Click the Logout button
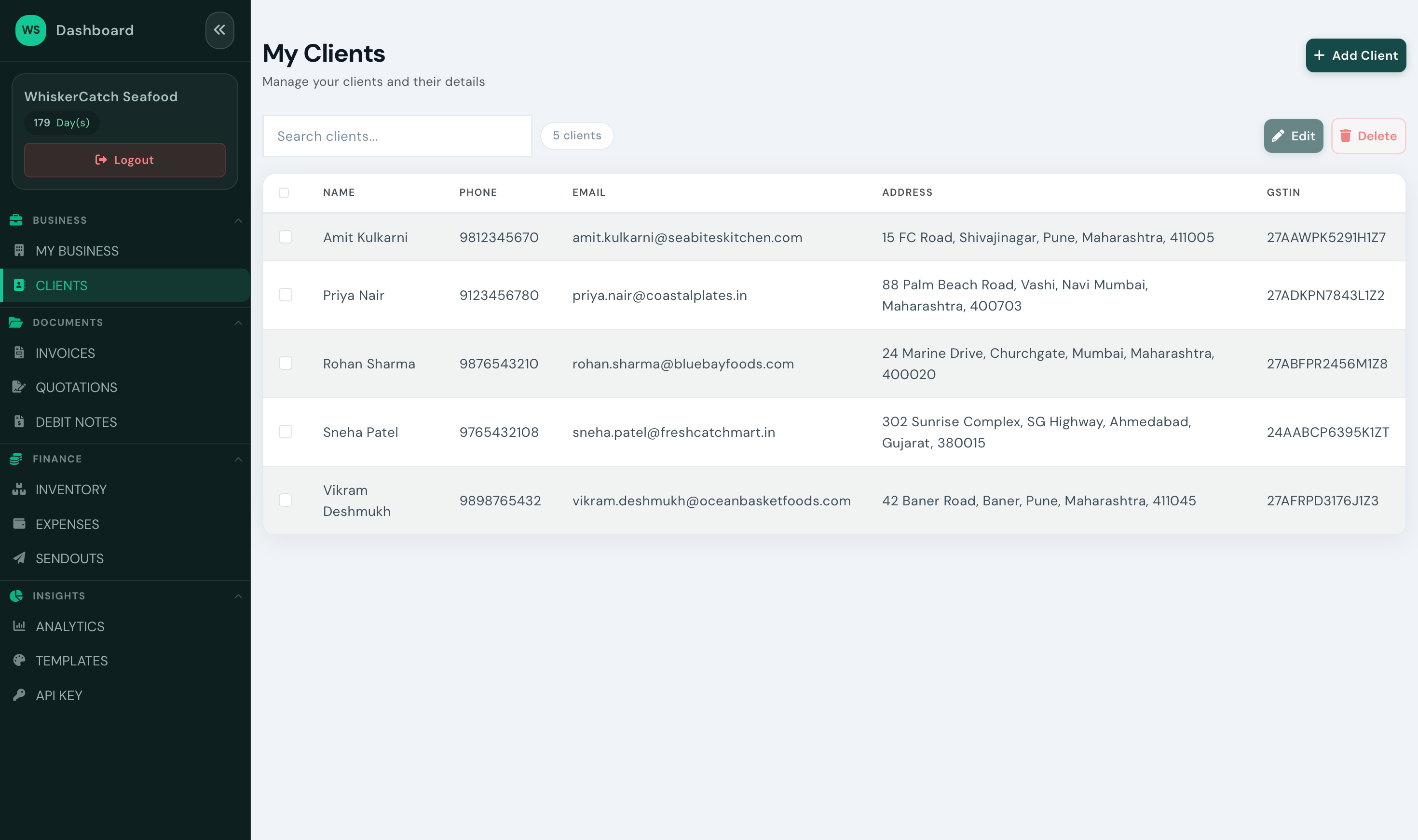Image resolution: width=1418 pixels, height=840 pixels. (x=124, y=160)
